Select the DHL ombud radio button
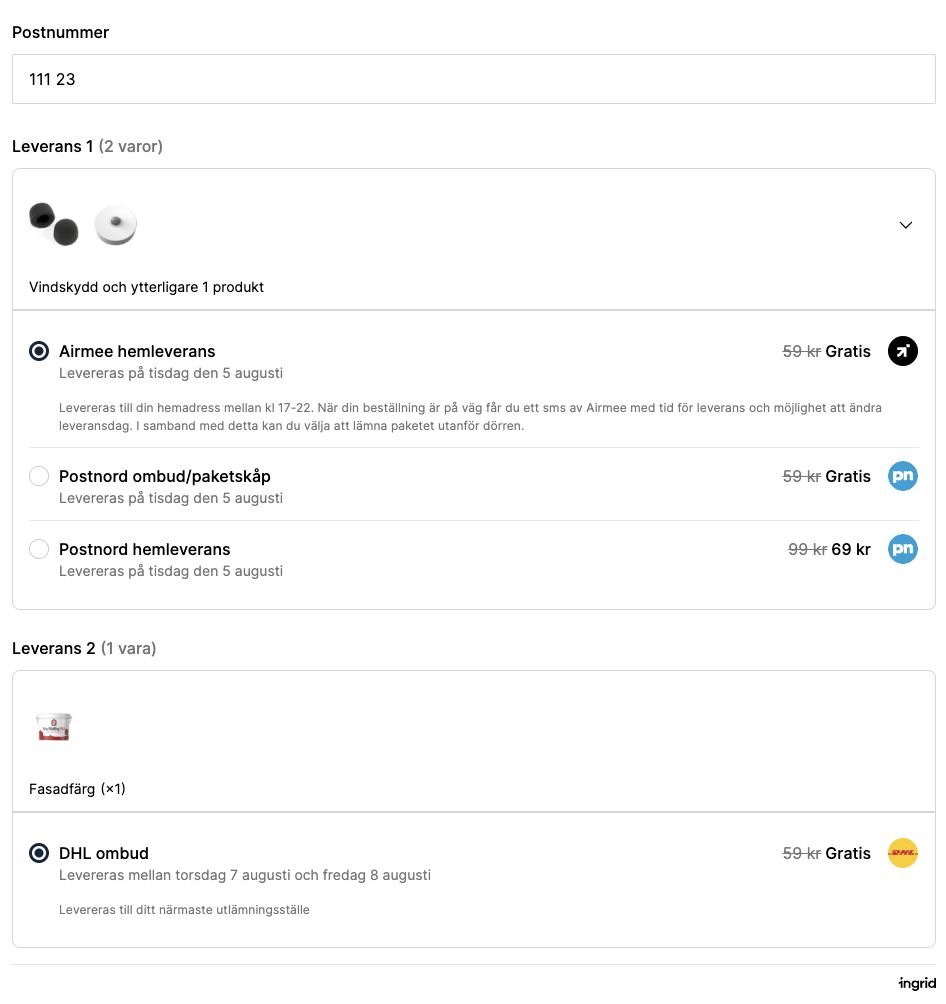The width and height of the screenshot is (946, 1004). pyautogui.click(x=39, y=853)
